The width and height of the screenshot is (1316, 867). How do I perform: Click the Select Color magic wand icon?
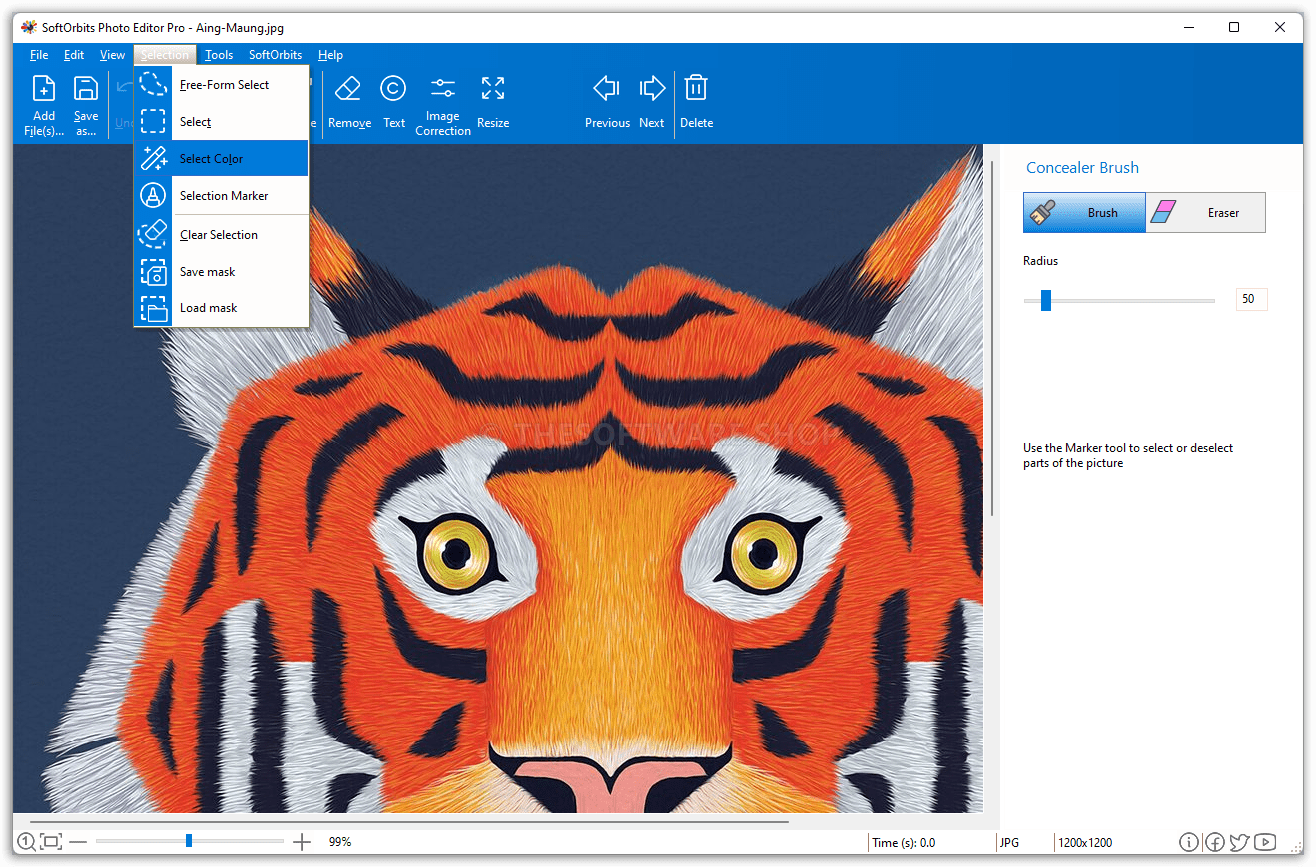pyautogui.click(x=153, y=158)
